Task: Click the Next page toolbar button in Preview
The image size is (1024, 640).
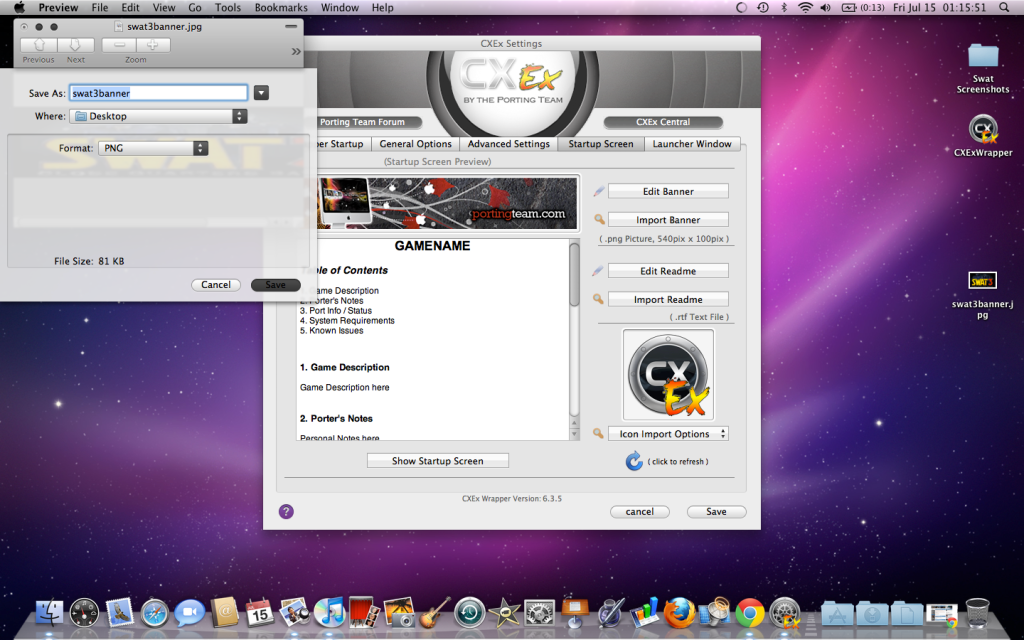Action: (x=76, y=44)
